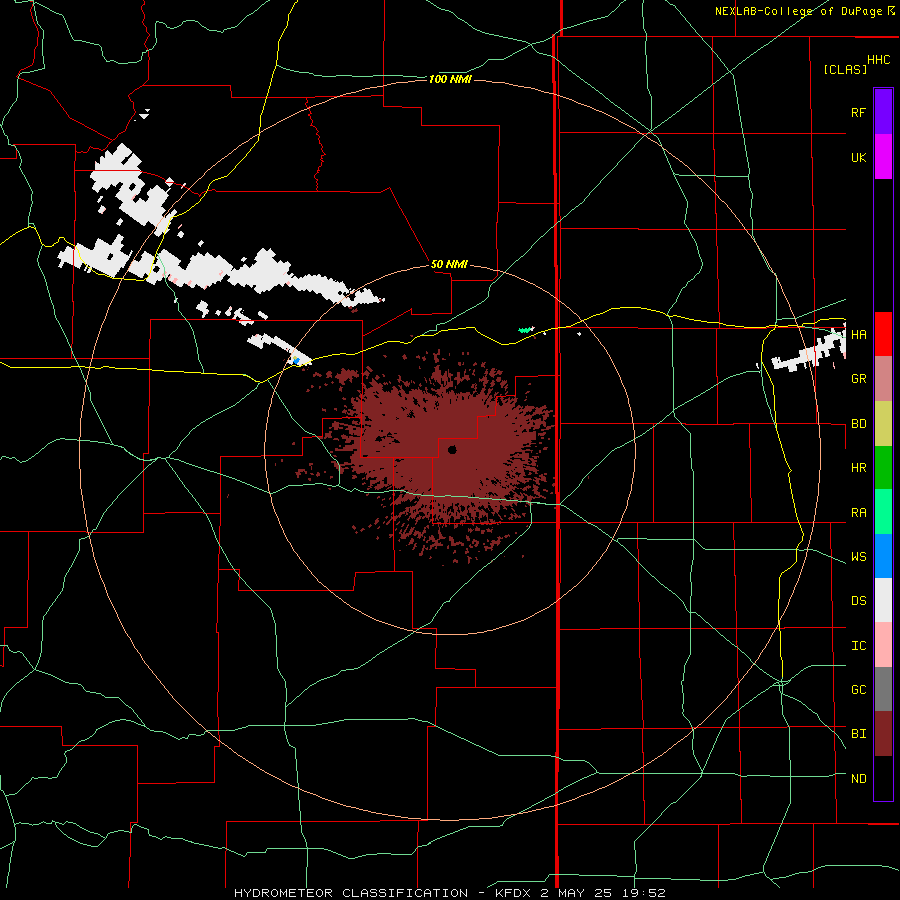The height and width of the screenshot is (900, 900).
Task: Click the WS blue legend swatch
Action: [x=883, y=556]
